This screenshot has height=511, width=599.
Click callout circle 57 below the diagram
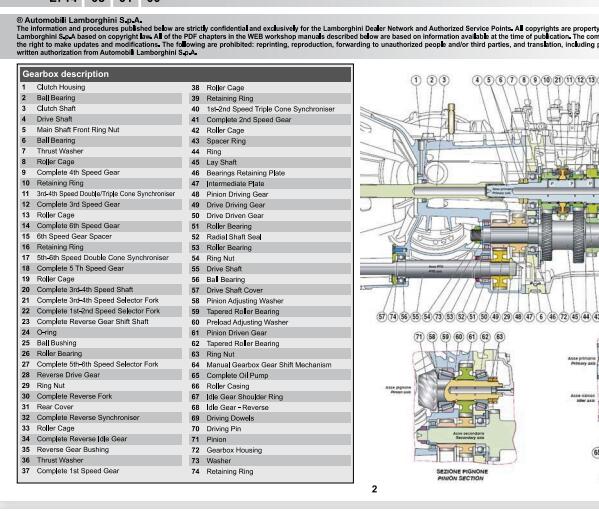[382, 317]
